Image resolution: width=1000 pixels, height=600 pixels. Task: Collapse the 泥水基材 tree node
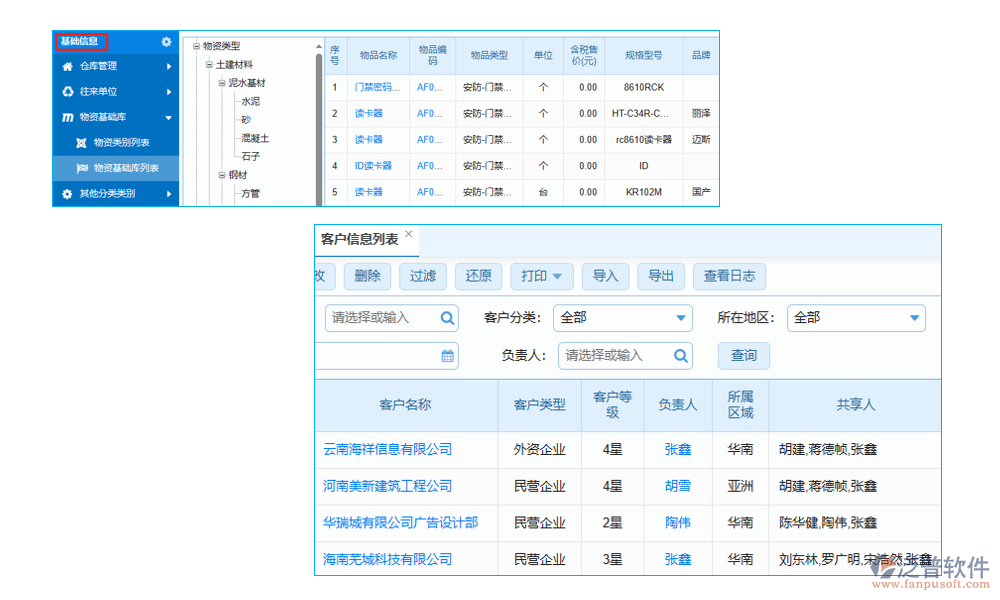(x=222, y=83)
